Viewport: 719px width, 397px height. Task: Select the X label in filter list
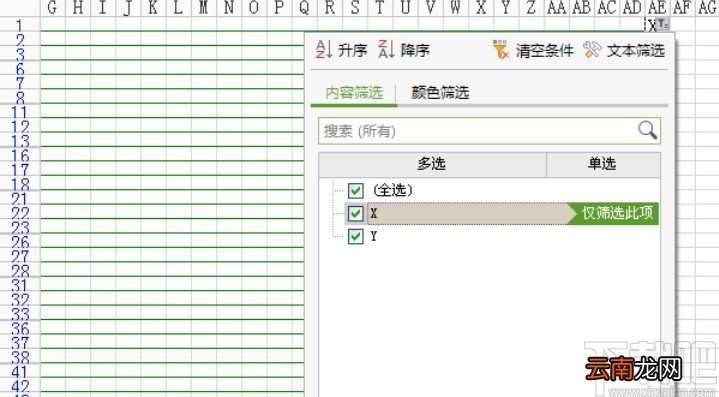(374, 213)
